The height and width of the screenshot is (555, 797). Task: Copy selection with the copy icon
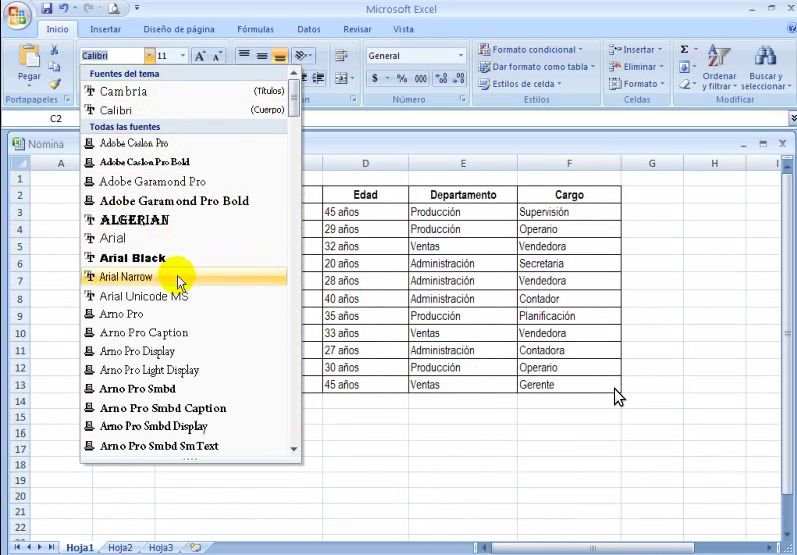point(54,67)
